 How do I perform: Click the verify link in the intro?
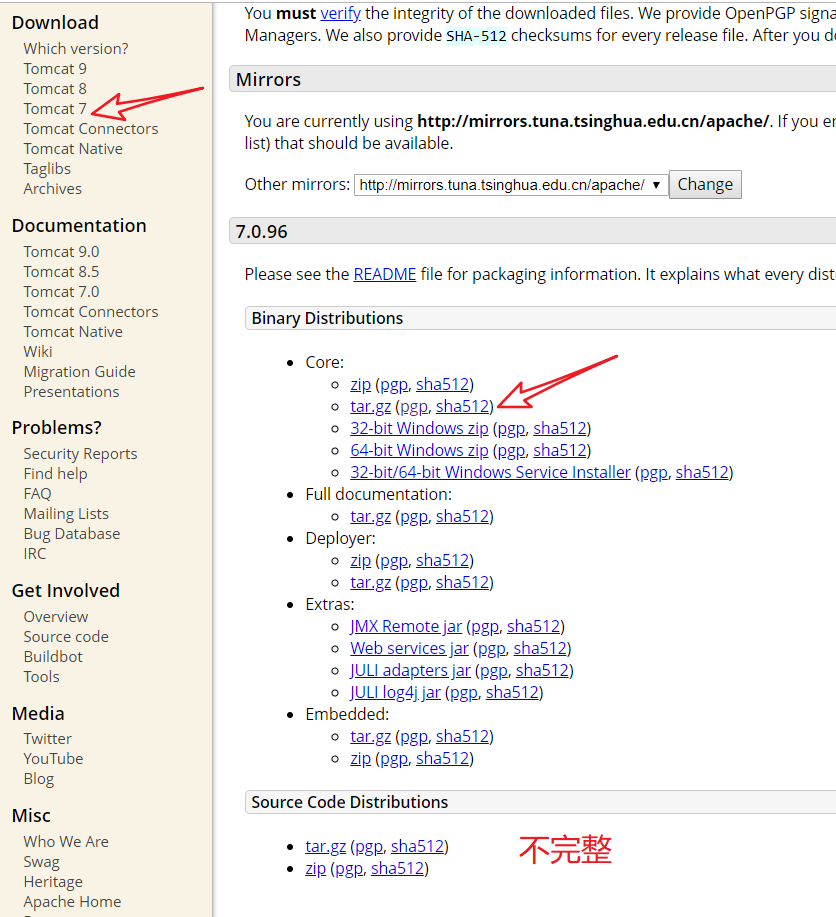click(x=340, y=13)
